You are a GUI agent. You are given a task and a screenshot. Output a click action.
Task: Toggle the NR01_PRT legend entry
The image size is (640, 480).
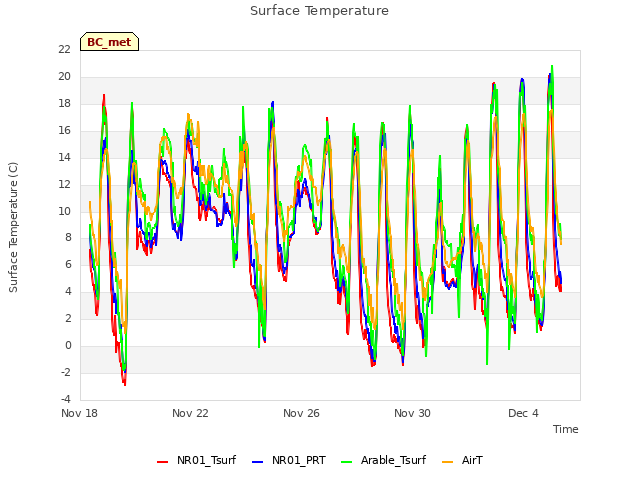pos(289,460)
